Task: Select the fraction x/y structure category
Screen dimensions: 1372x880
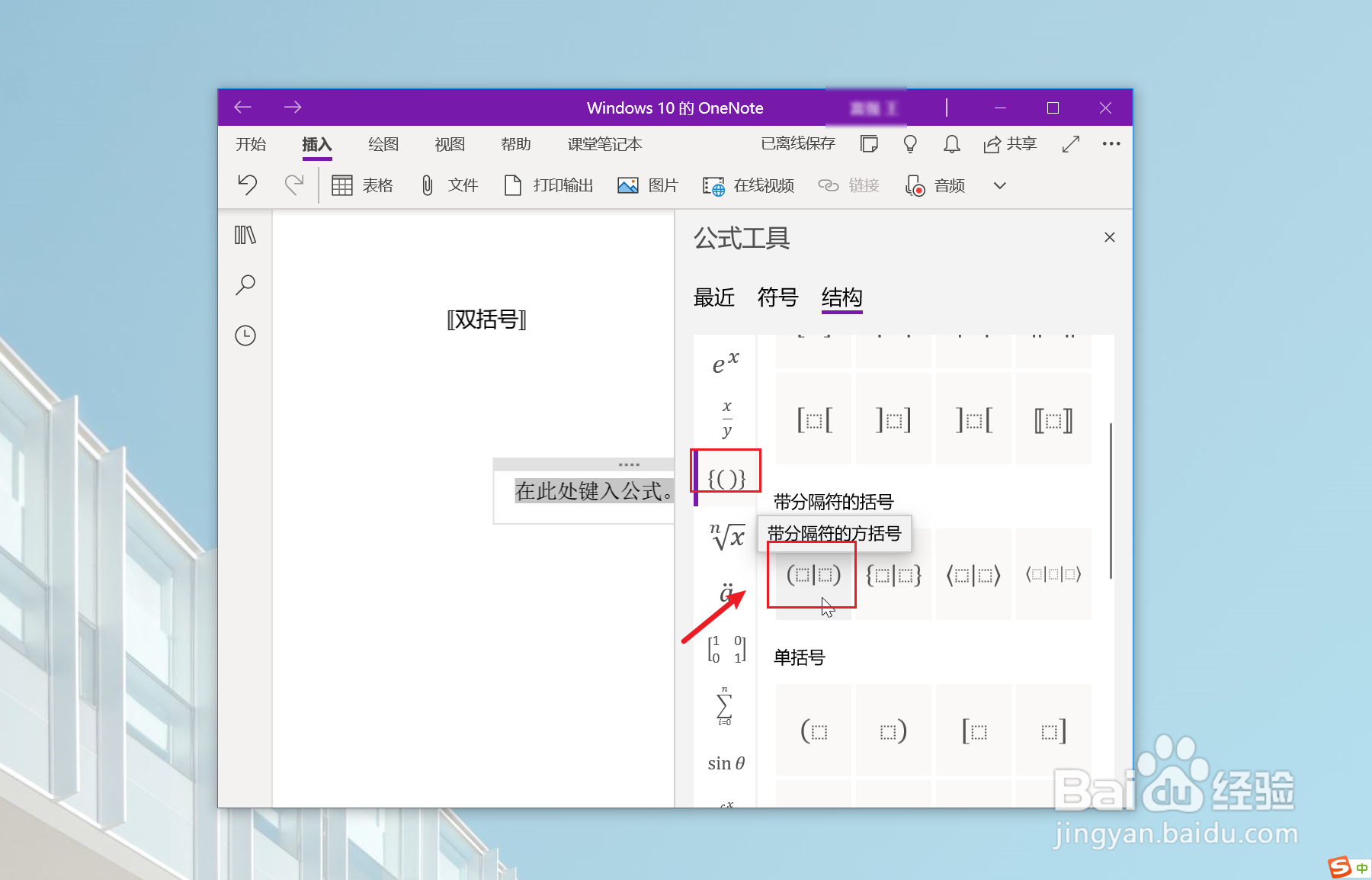Action: click(726, 419)
